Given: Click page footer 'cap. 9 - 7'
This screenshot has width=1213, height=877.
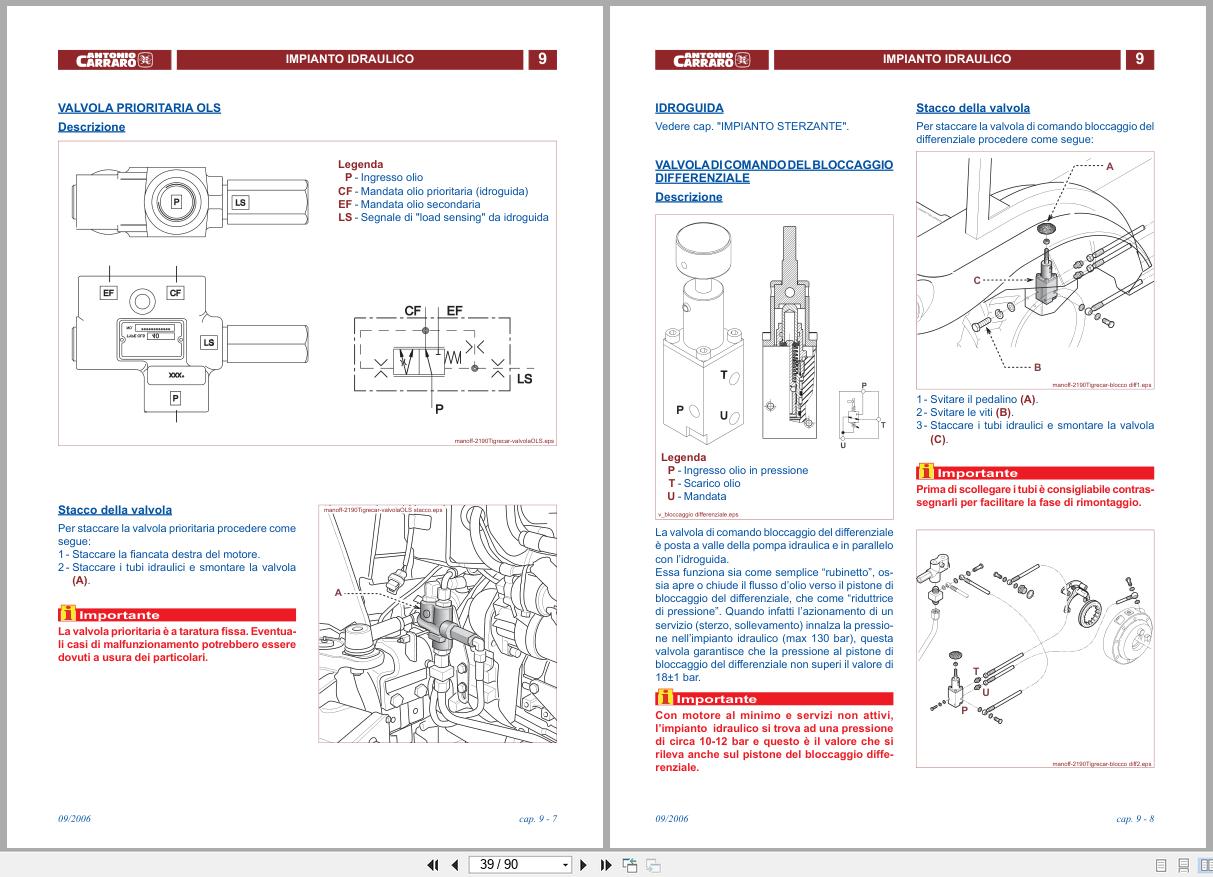Looking at the screenshot, I should pos(538,819).
